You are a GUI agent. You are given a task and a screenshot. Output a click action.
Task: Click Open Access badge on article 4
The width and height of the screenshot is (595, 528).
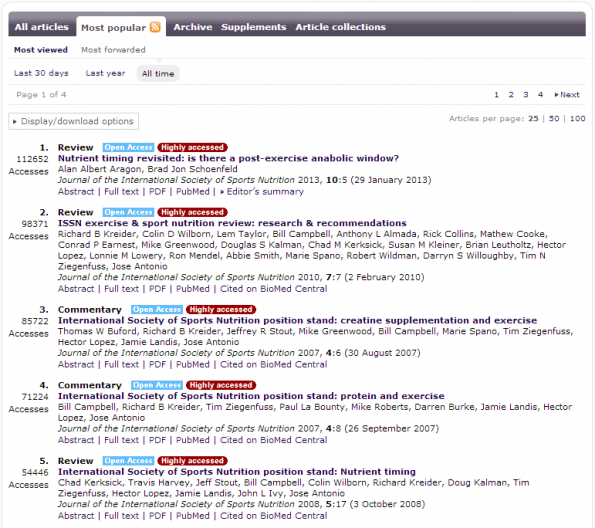pos(157,385)
